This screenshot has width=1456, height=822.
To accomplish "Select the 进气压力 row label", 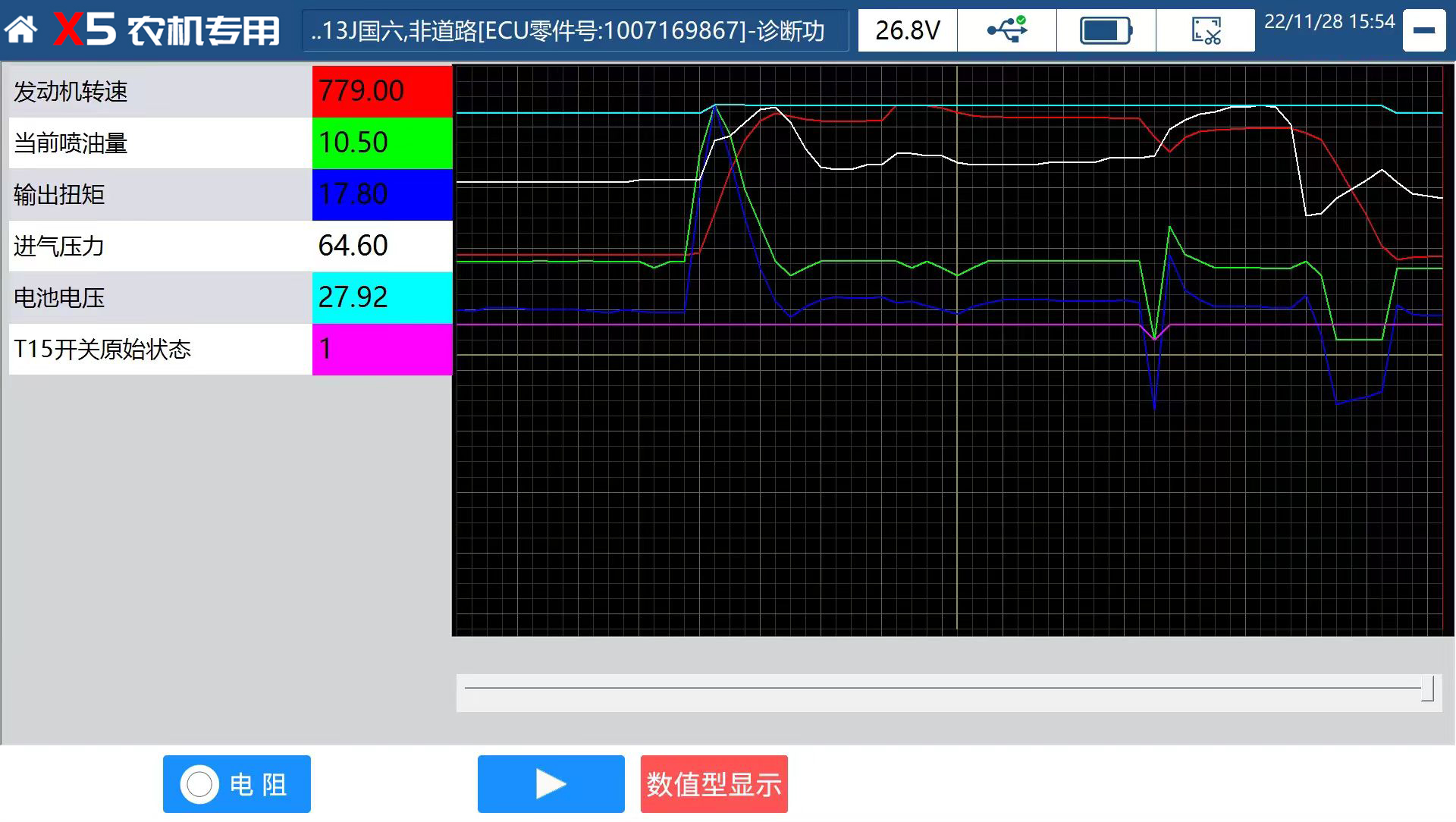I will (x=161, y=246).
